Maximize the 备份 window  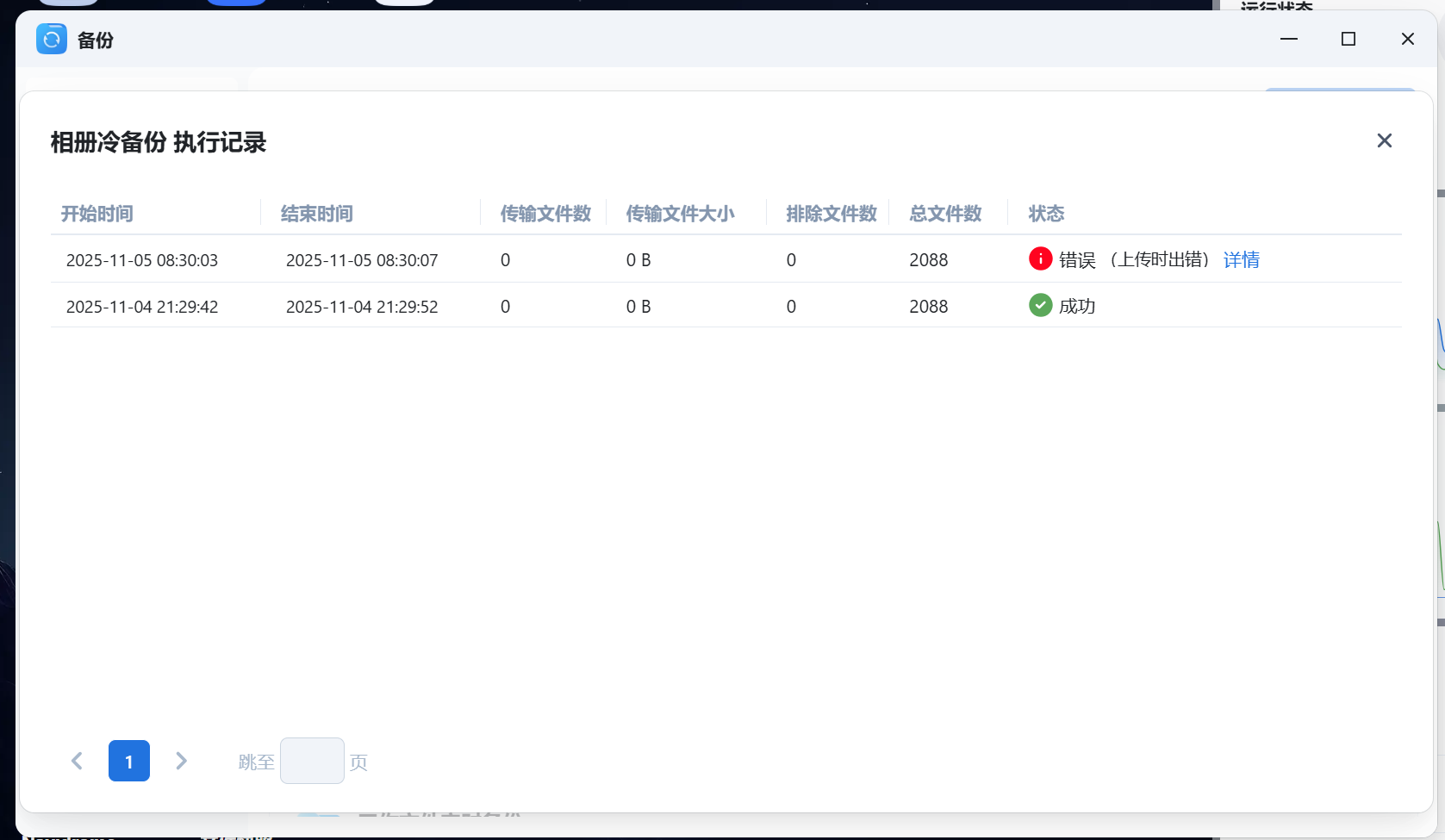pos(1348,39)
